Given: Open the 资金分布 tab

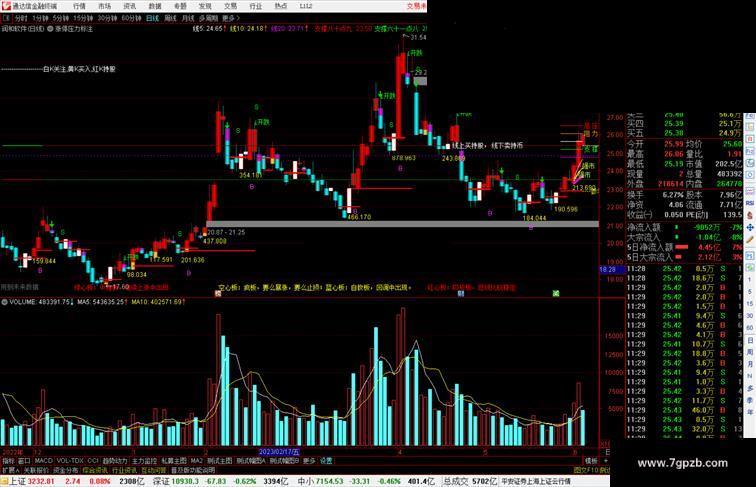Looking at the screenshot, I should pos(66,470).
